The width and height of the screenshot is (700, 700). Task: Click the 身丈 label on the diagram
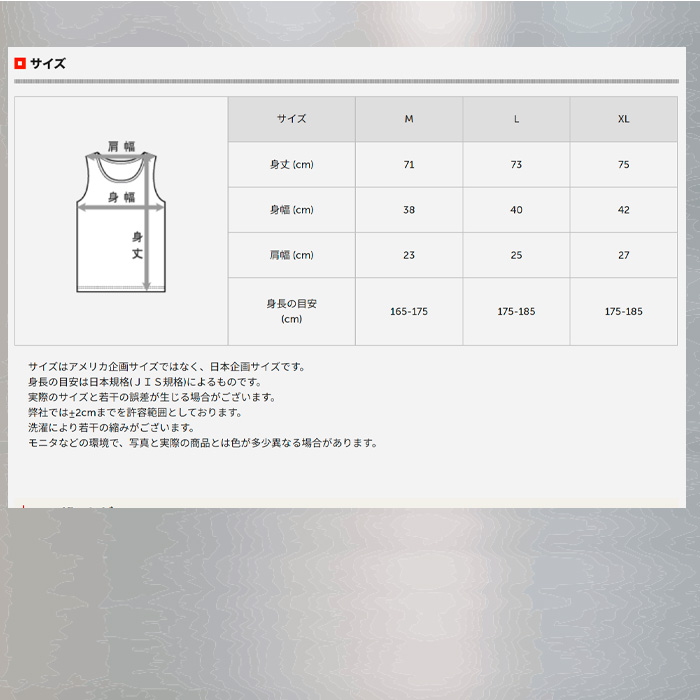tap(137, 245)
